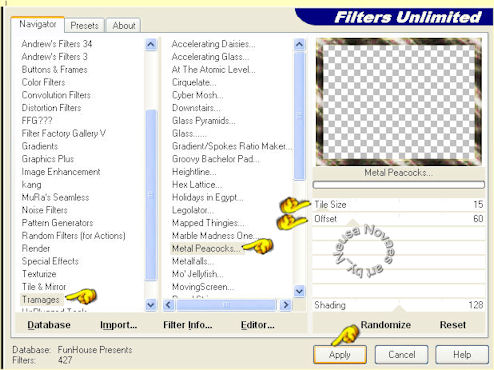Click the filter list scroll-down arrow
Screen dimensions: 494x370
point(299,291)
